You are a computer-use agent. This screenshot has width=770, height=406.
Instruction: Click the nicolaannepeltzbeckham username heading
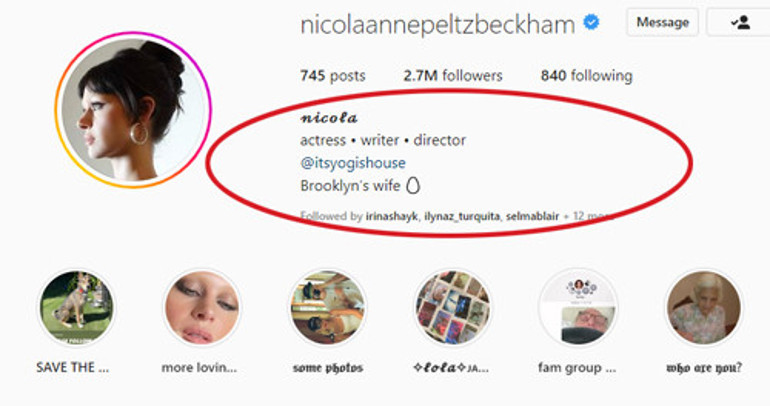click(437, 24)
